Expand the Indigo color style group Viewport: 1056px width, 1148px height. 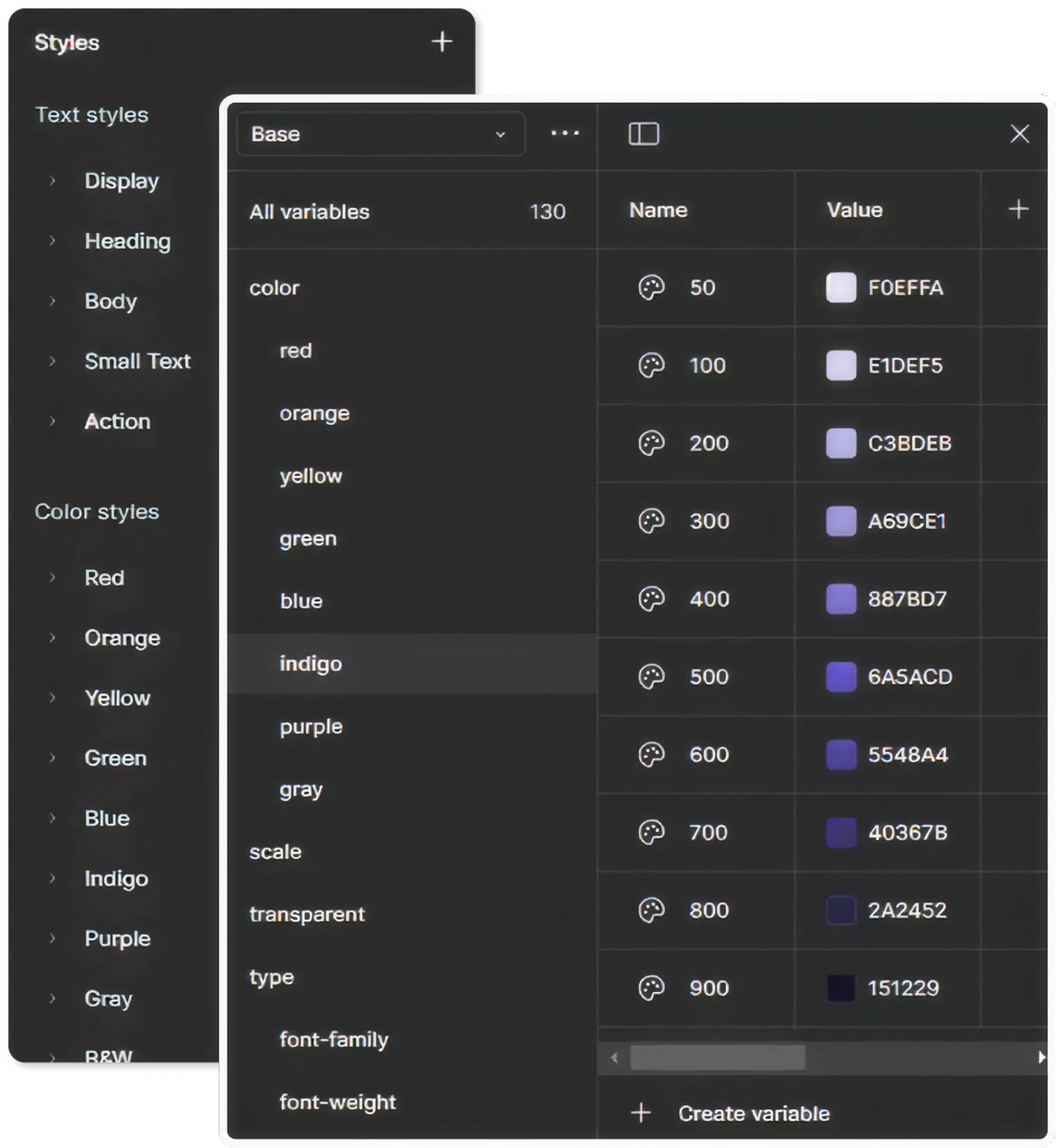(x=53, y=878)
